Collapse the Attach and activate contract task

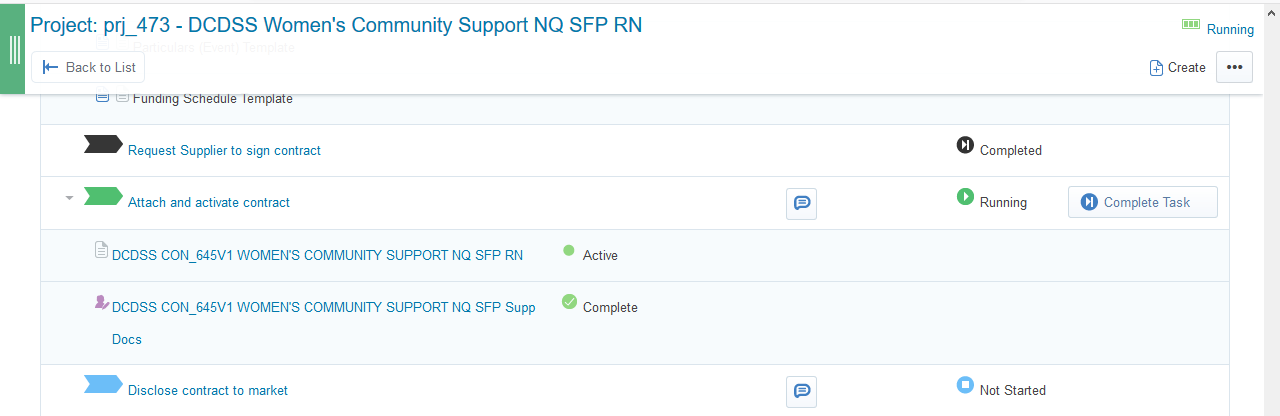tap(69, 198)
